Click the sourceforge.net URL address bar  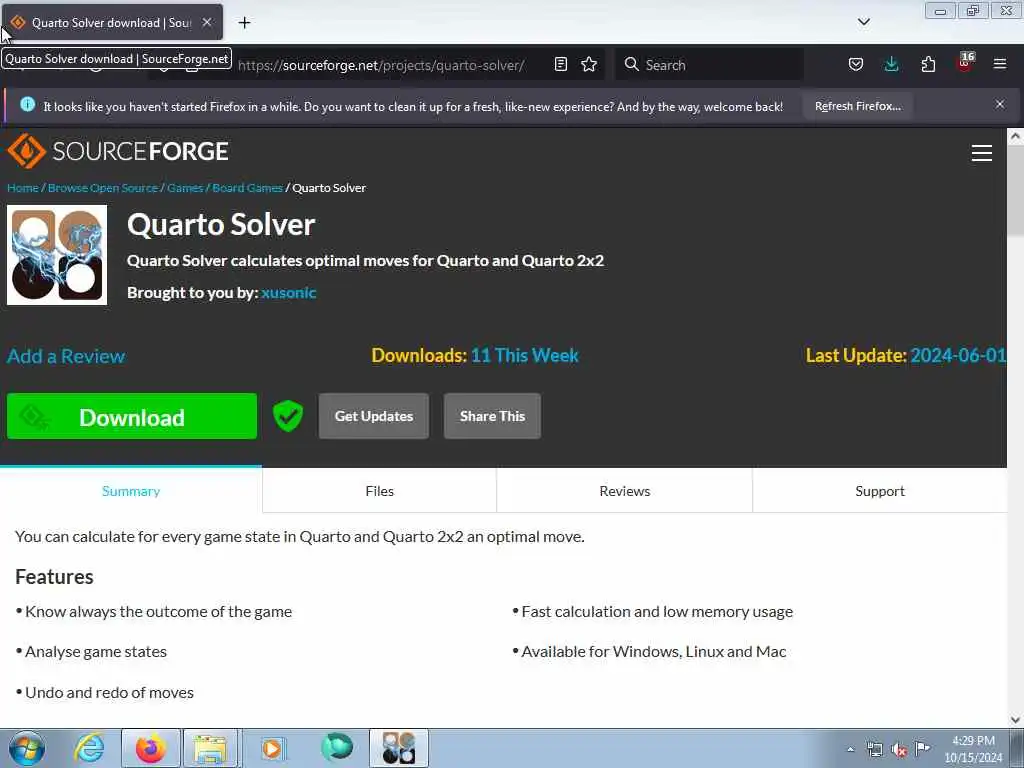(x=381, y=65)
